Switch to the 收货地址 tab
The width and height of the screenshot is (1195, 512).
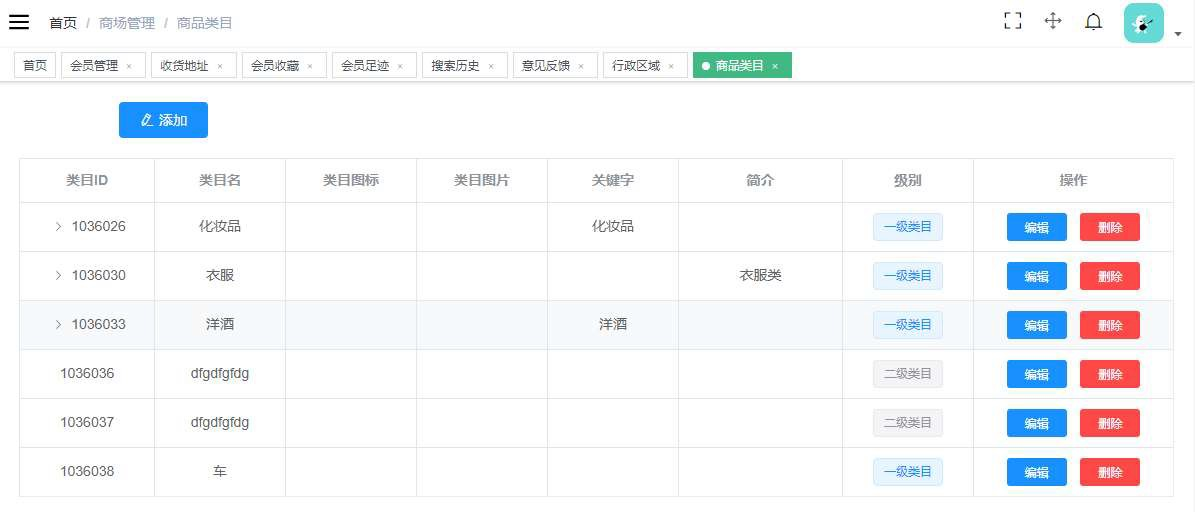(185, 66)
